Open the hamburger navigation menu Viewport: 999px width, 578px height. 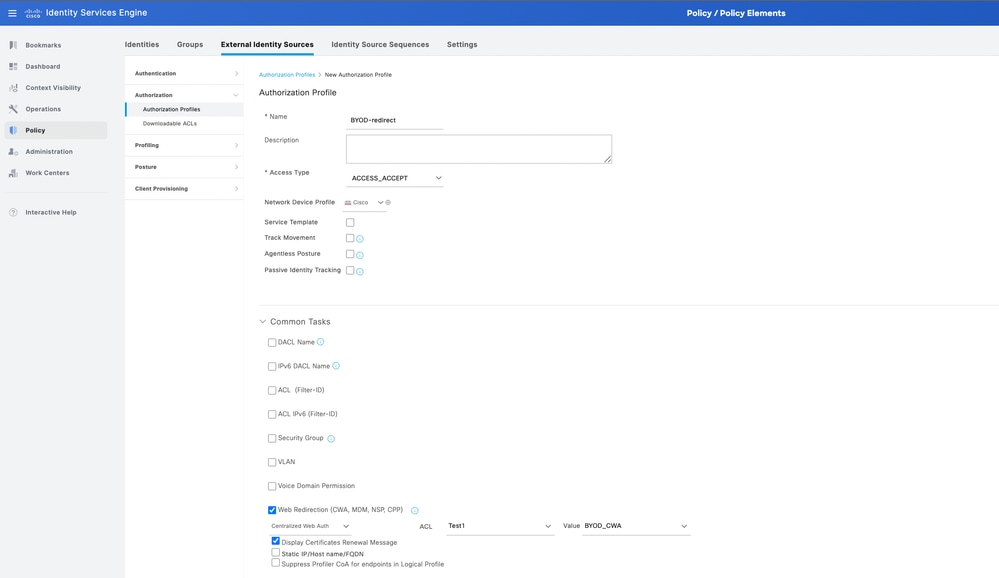coord(12,13)
